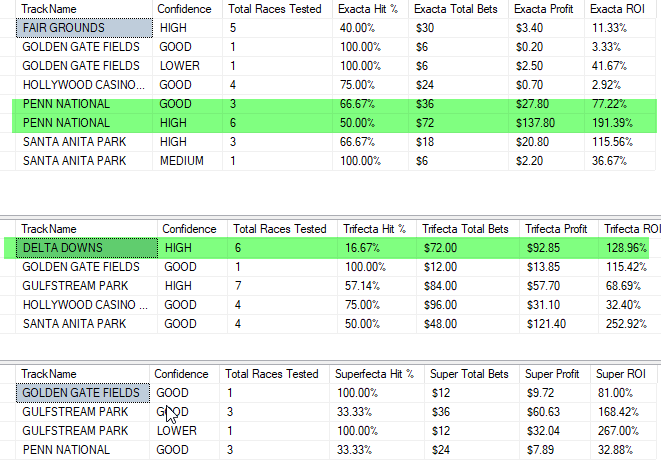
Task: Click the $2.50 profit cell
Action: [x=546, y=66]
